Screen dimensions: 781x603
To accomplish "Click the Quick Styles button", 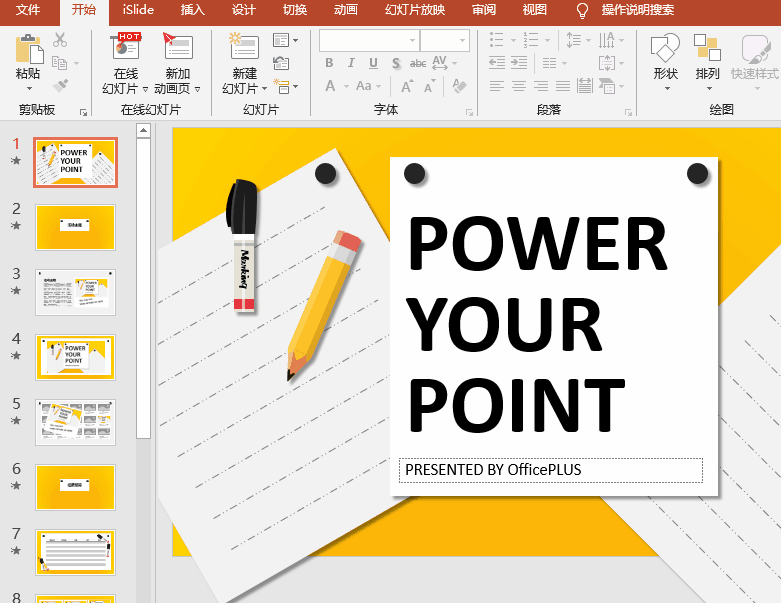I will click(x=755, y=62).
